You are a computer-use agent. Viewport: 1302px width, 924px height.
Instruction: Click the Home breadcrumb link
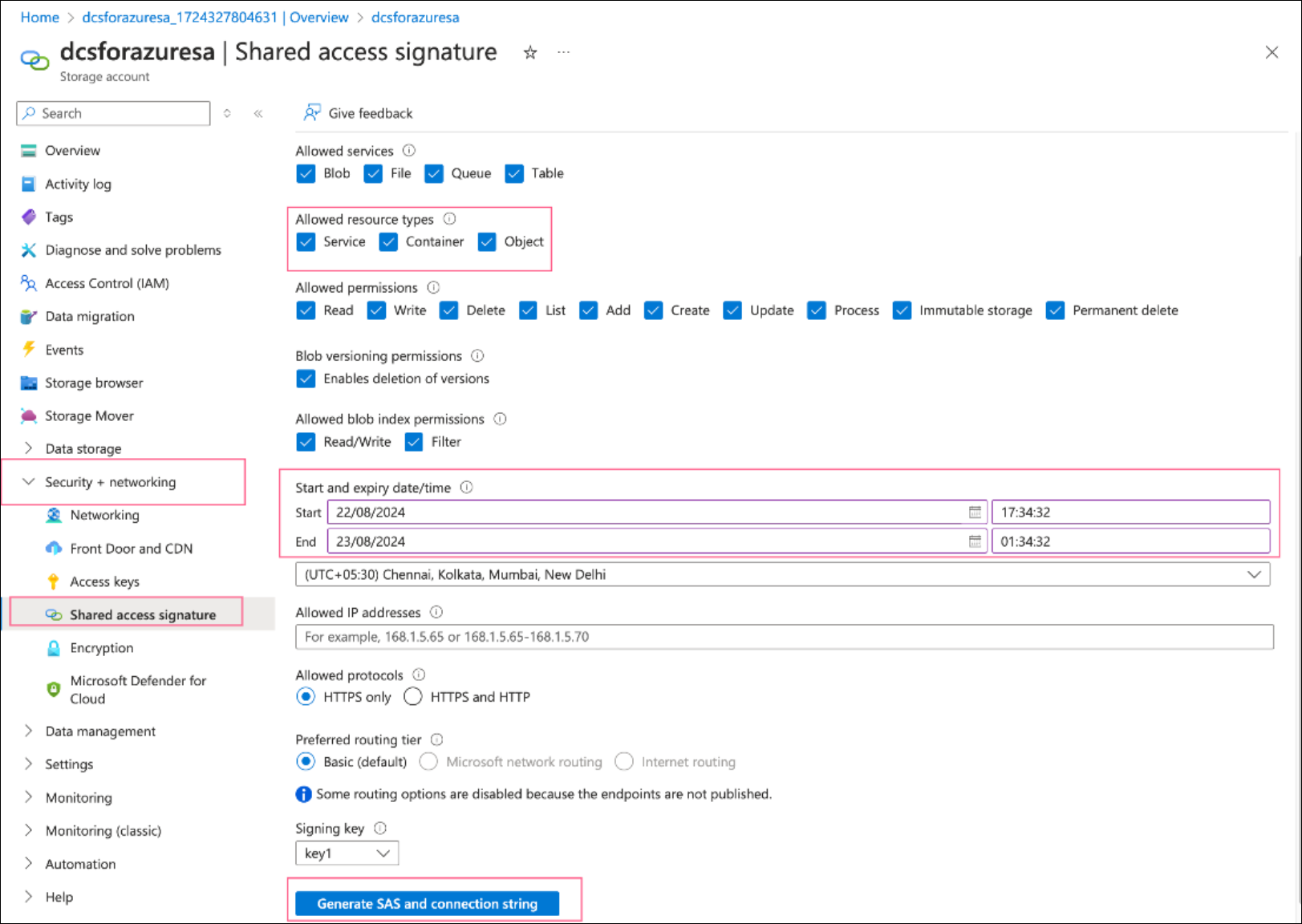point(39,18)
